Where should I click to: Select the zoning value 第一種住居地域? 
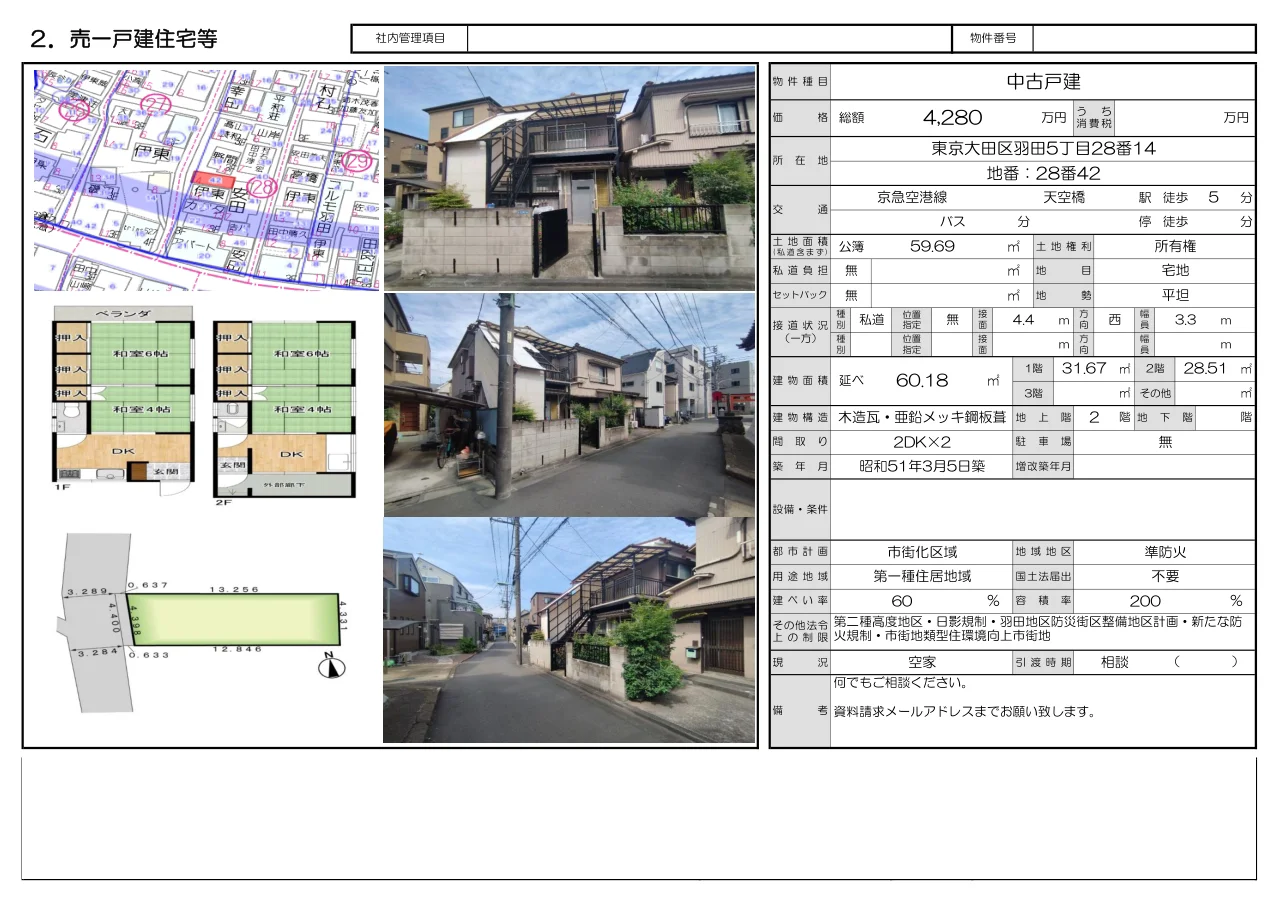tap(921, 577)
